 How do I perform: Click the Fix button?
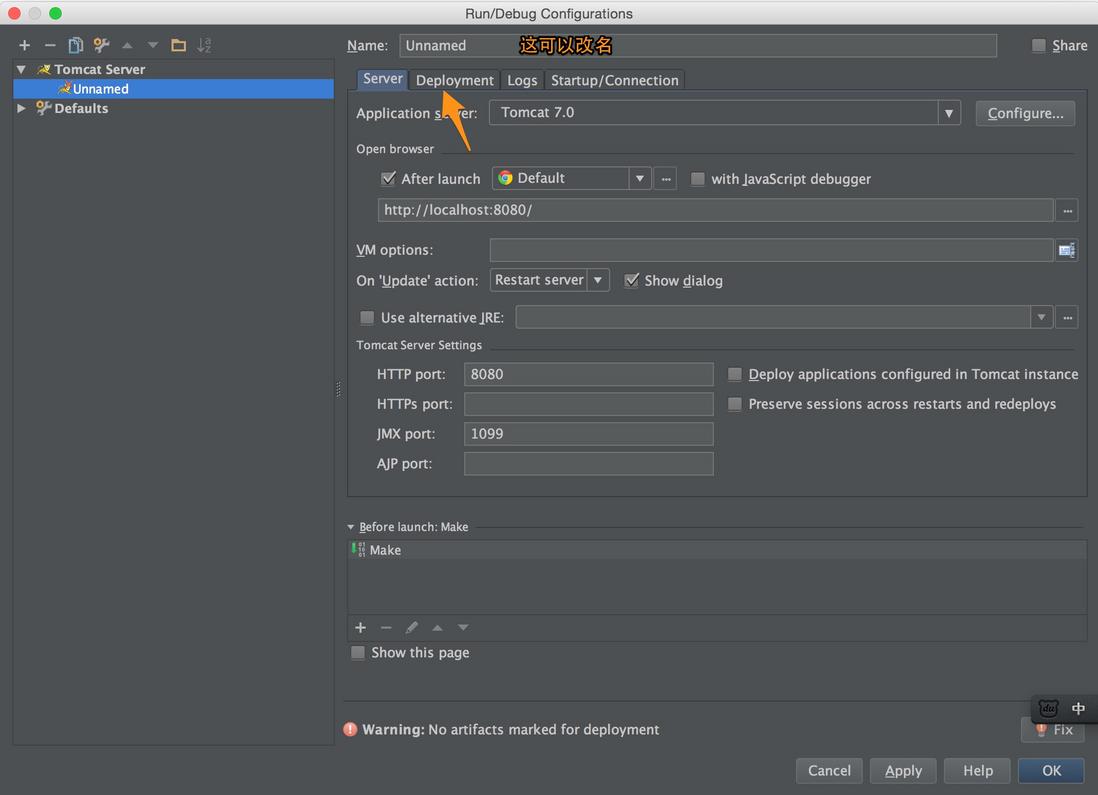click(1054, 729)
